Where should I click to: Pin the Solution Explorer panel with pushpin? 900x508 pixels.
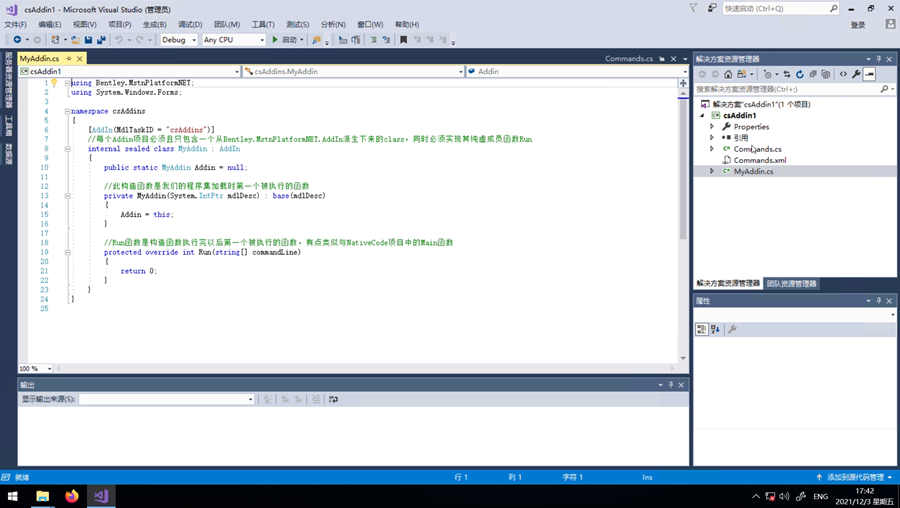point(879,59)
